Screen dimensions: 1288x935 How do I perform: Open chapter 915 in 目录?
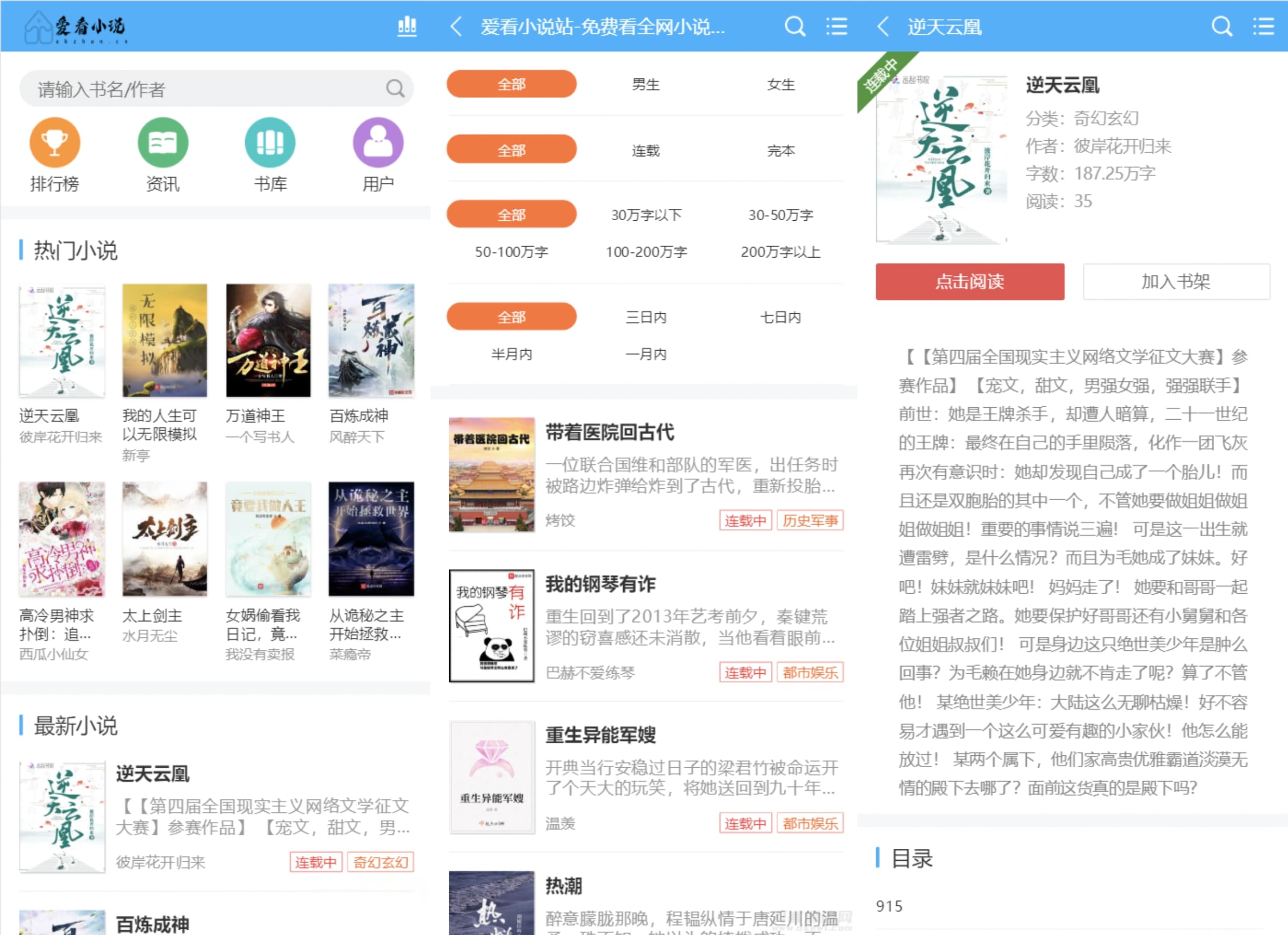889,905
